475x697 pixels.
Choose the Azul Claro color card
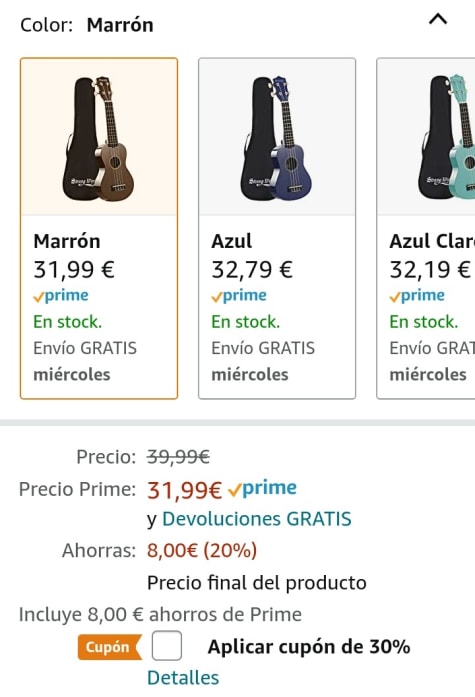pos(426,228)
